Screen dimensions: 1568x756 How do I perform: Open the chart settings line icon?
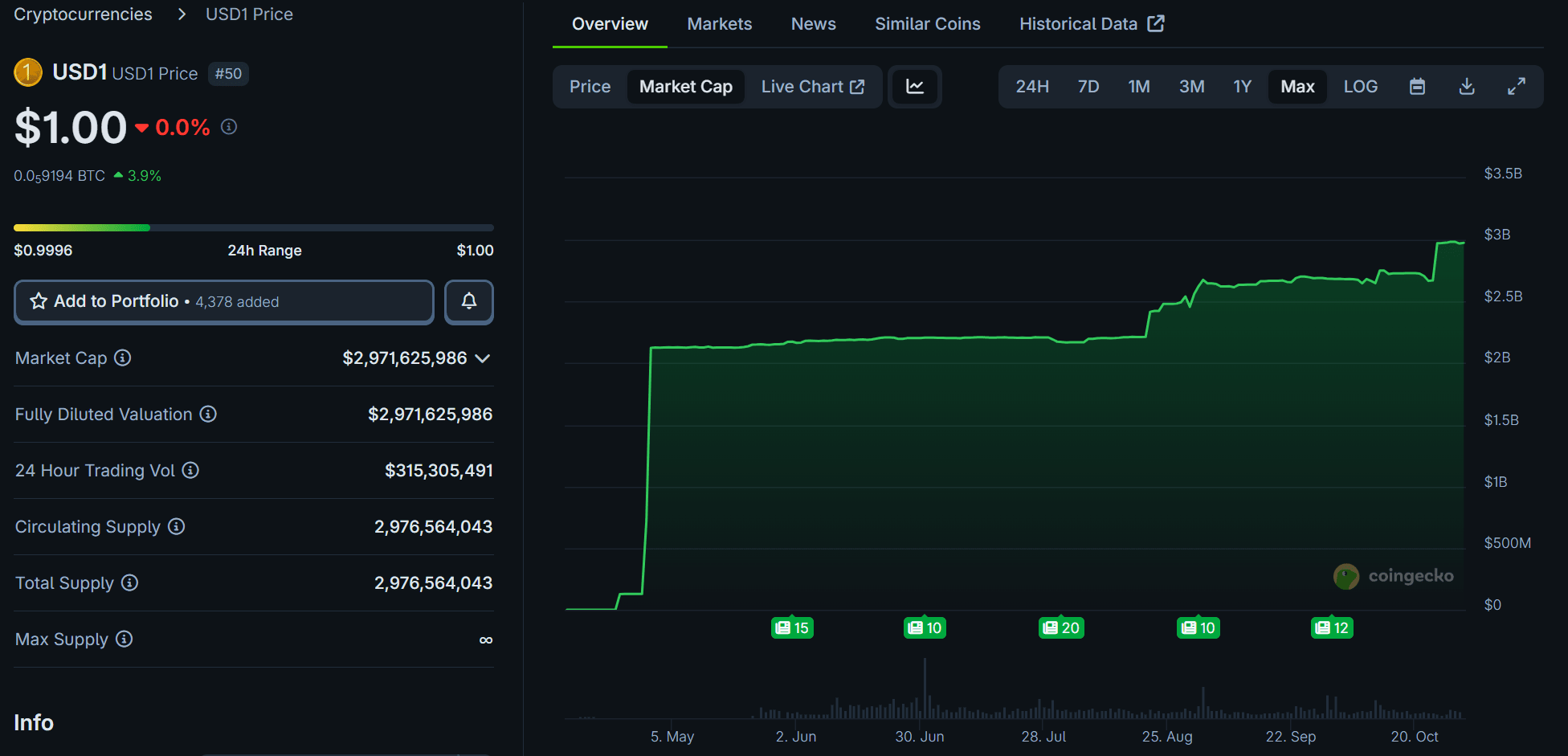(915, 86)
